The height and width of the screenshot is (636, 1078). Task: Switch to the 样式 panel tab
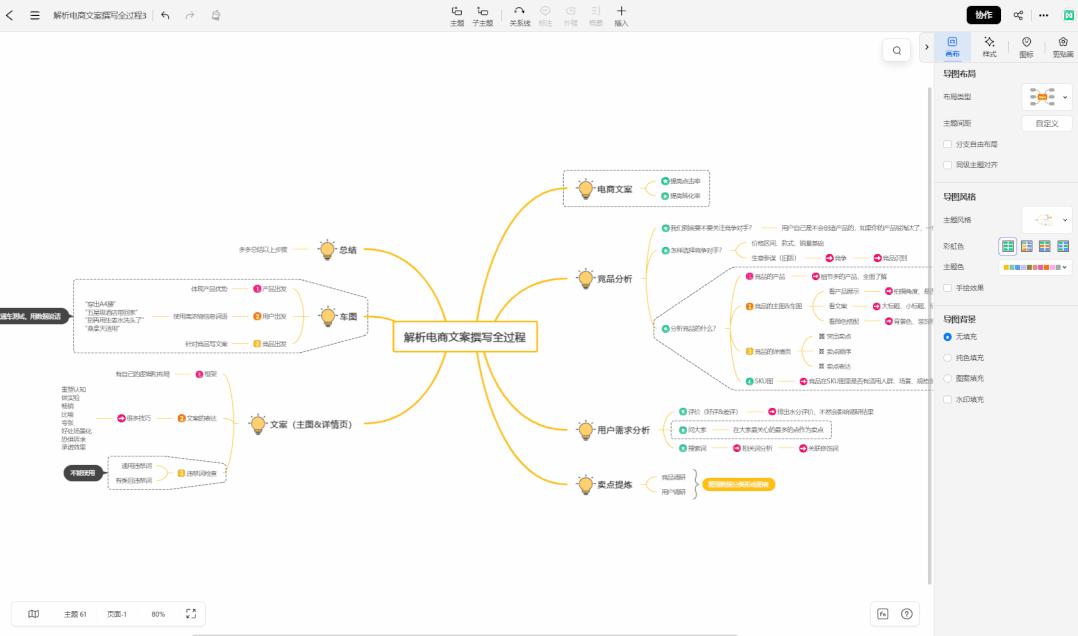point(988,48)
